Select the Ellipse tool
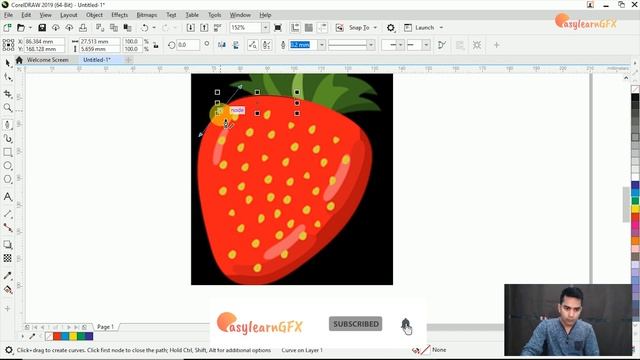Viewport: 640px width, 360px height. pos(7,166)
